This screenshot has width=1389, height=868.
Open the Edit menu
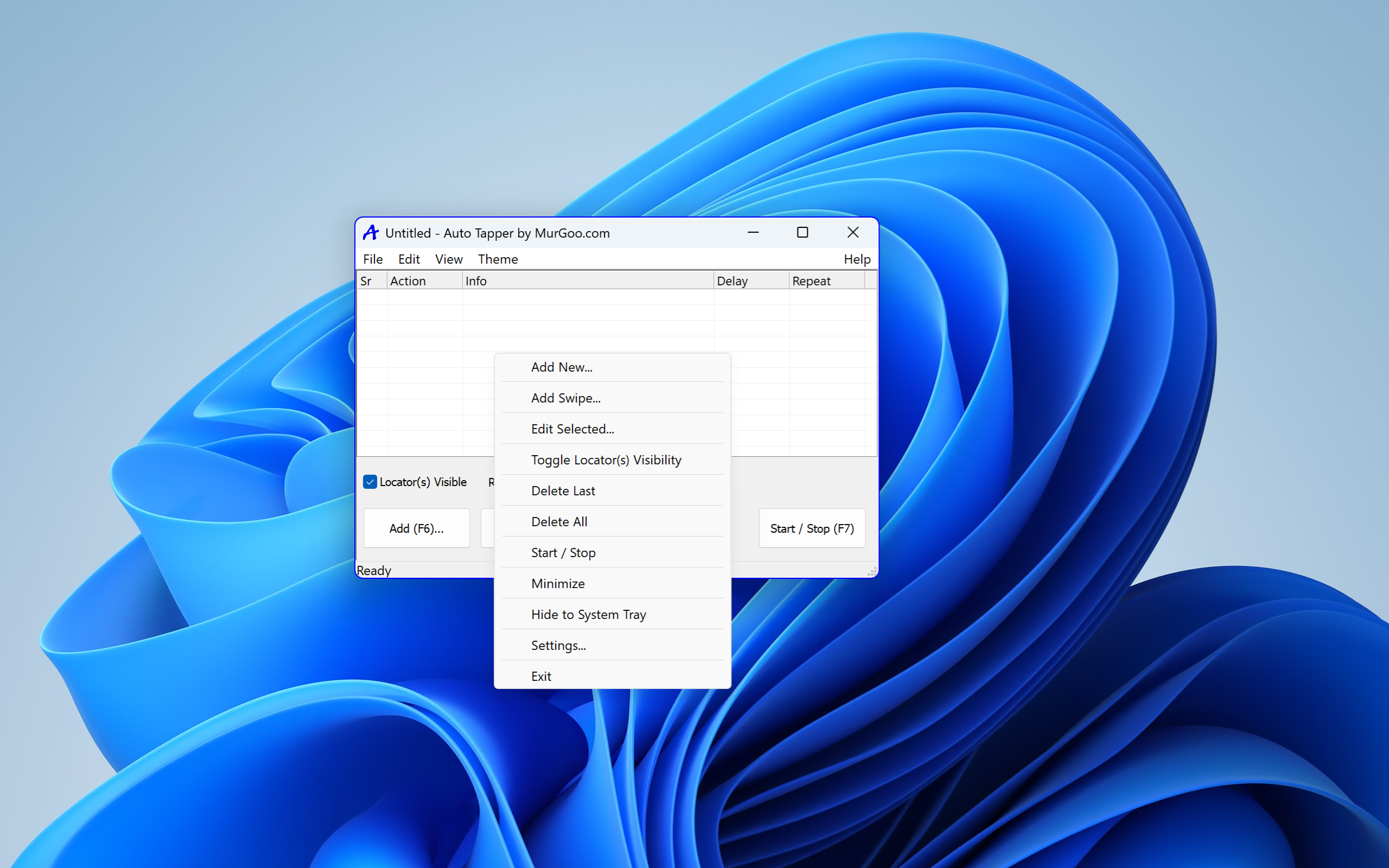tap(409, 259)
